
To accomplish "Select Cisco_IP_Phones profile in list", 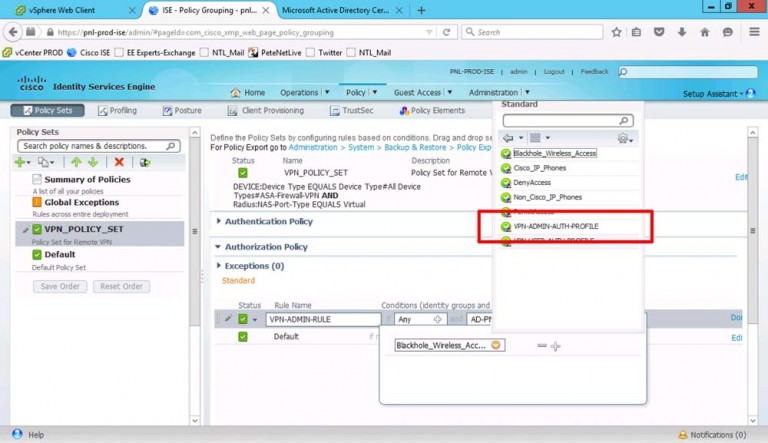I will tap(540, 168).
